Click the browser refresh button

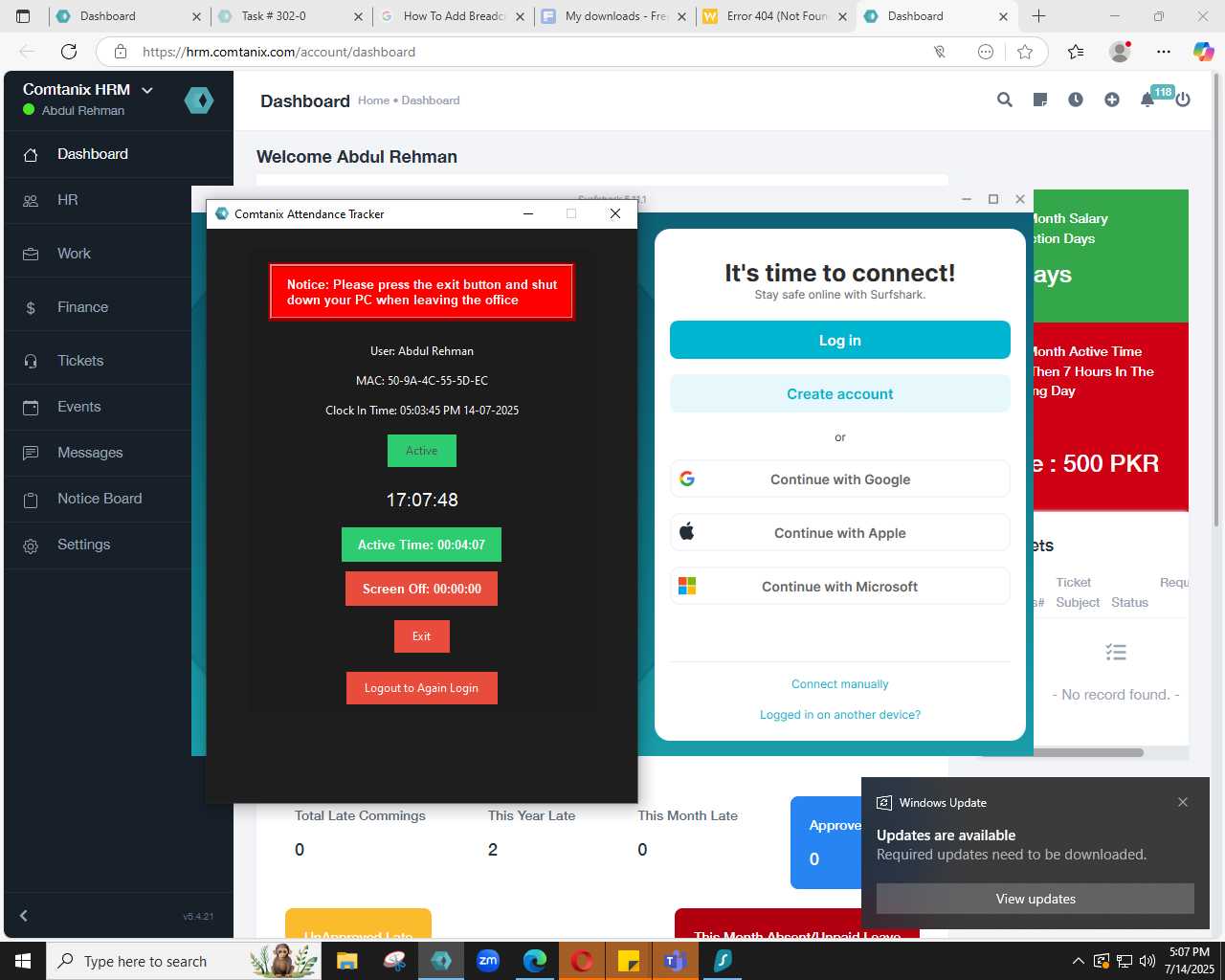coord(69,52)
